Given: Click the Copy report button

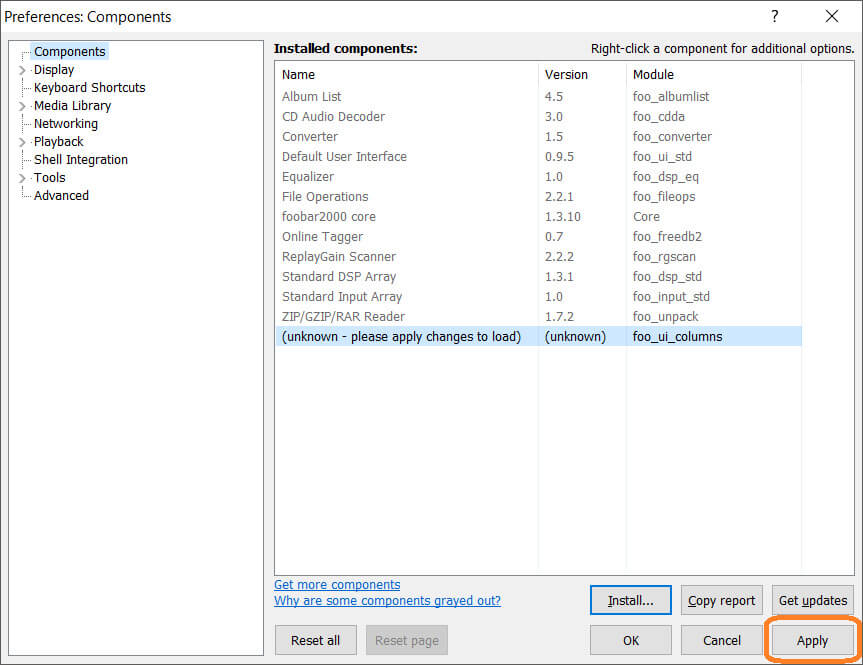Looking at the screenshot, I should [x=722, y=600].
